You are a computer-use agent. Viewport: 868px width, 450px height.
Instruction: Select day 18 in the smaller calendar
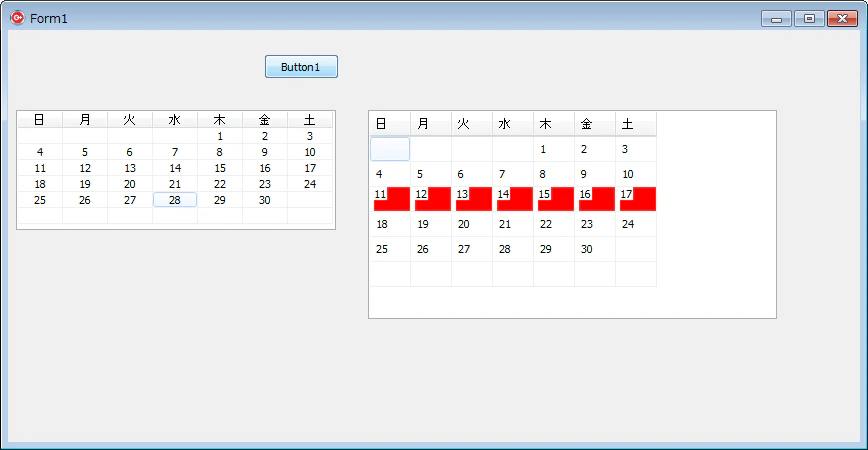(40, 184)
